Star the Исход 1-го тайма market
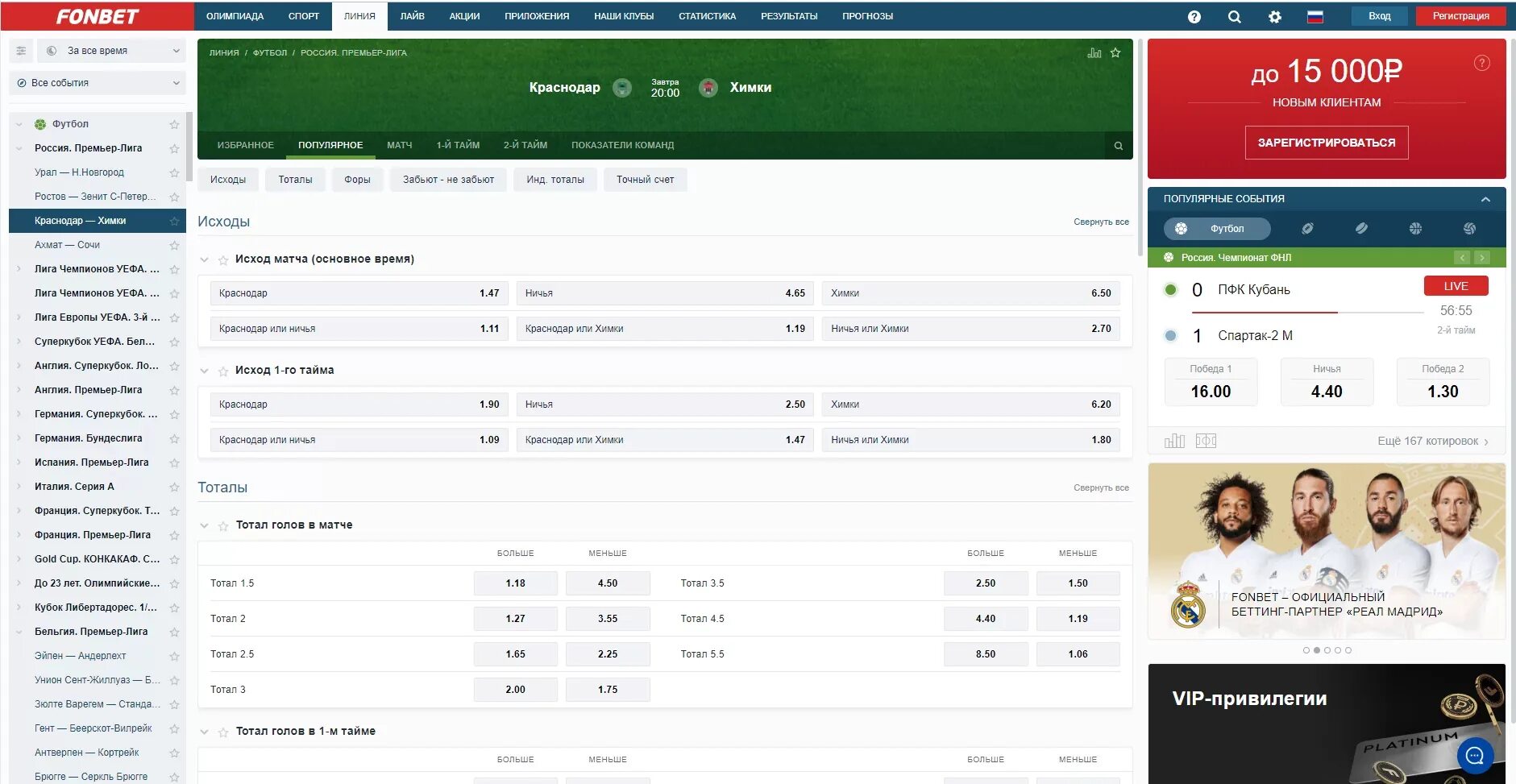This screenshot has width=1516, height=784. coord(223,371)
